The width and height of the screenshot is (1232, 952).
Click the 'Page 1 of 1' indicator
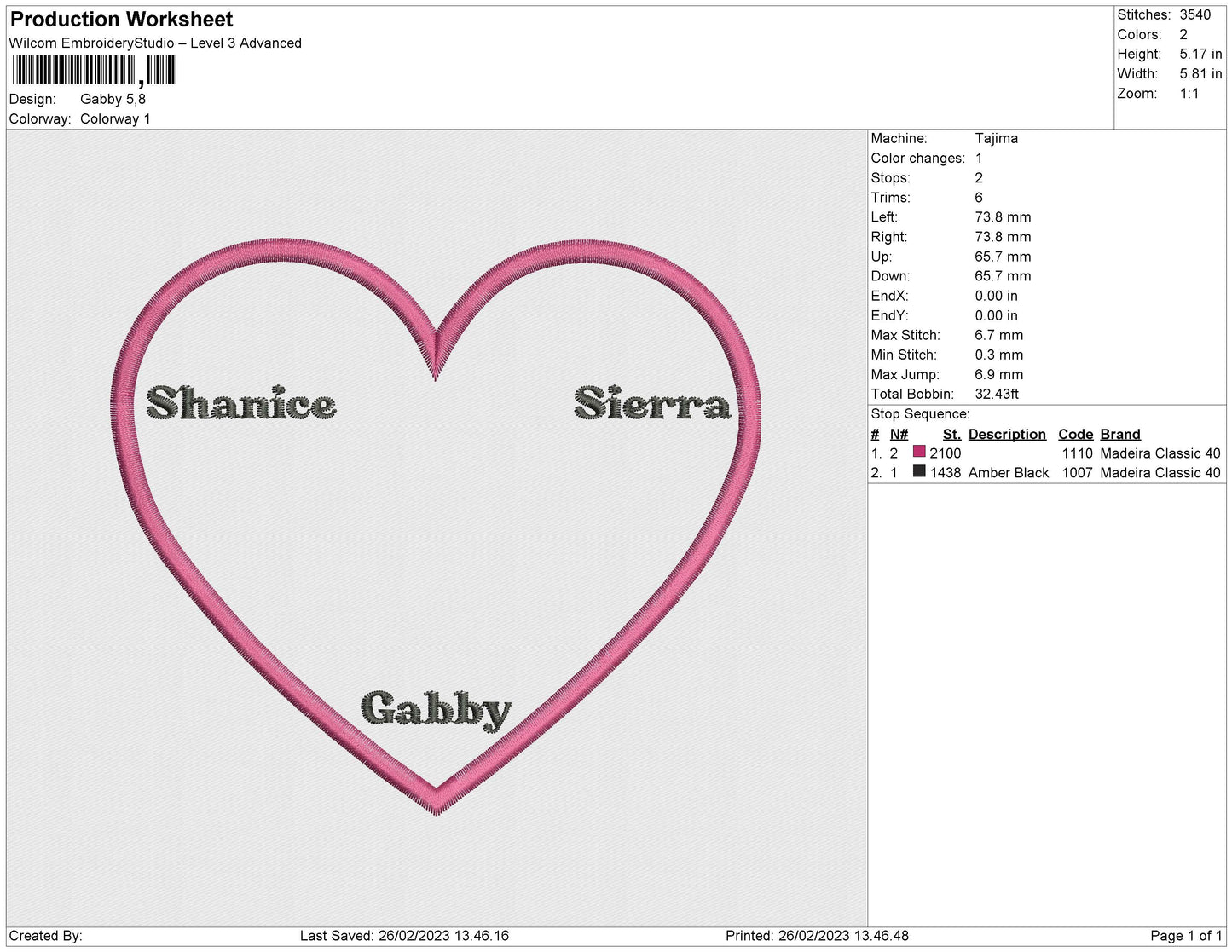point(1186,936)
